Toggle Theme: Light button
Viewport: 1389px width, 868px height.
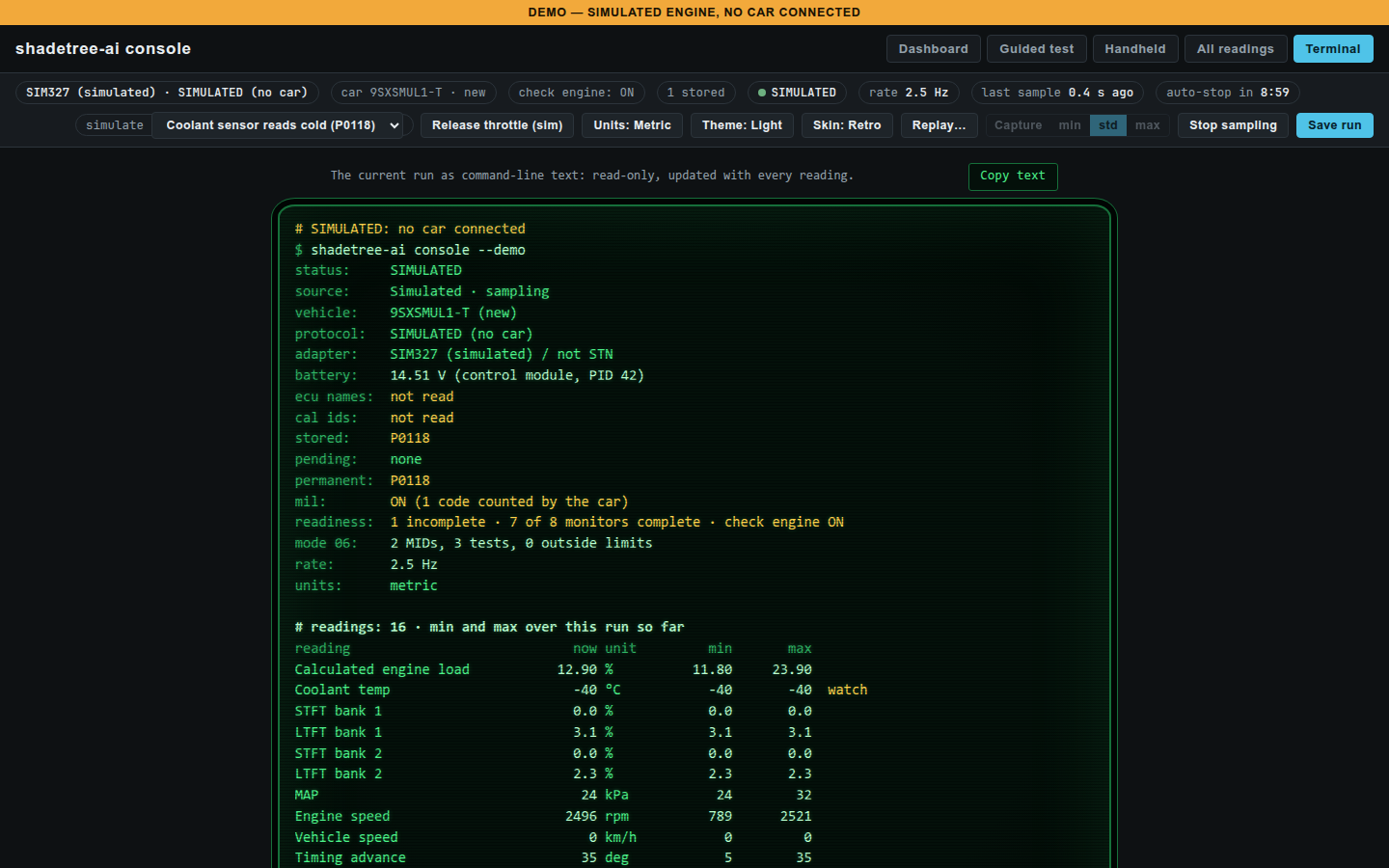(x=742, y=125)
